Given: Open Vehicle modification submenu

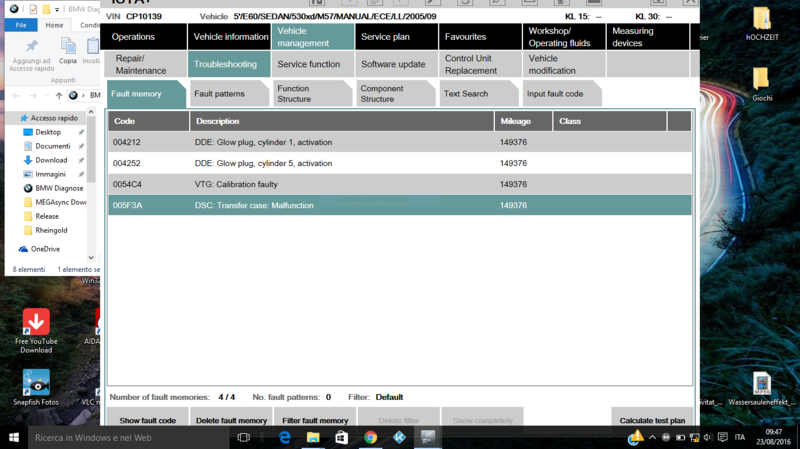Looking at the screenshot, I should (x=564, y=64).
